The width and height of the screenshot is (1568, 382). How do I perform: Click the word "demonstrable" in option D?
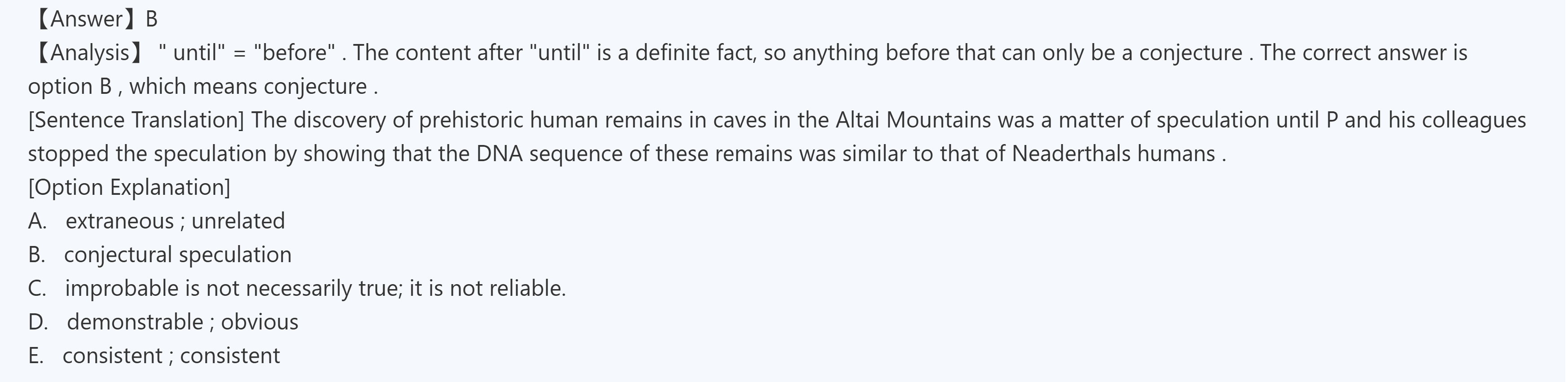tap(135, 322)
